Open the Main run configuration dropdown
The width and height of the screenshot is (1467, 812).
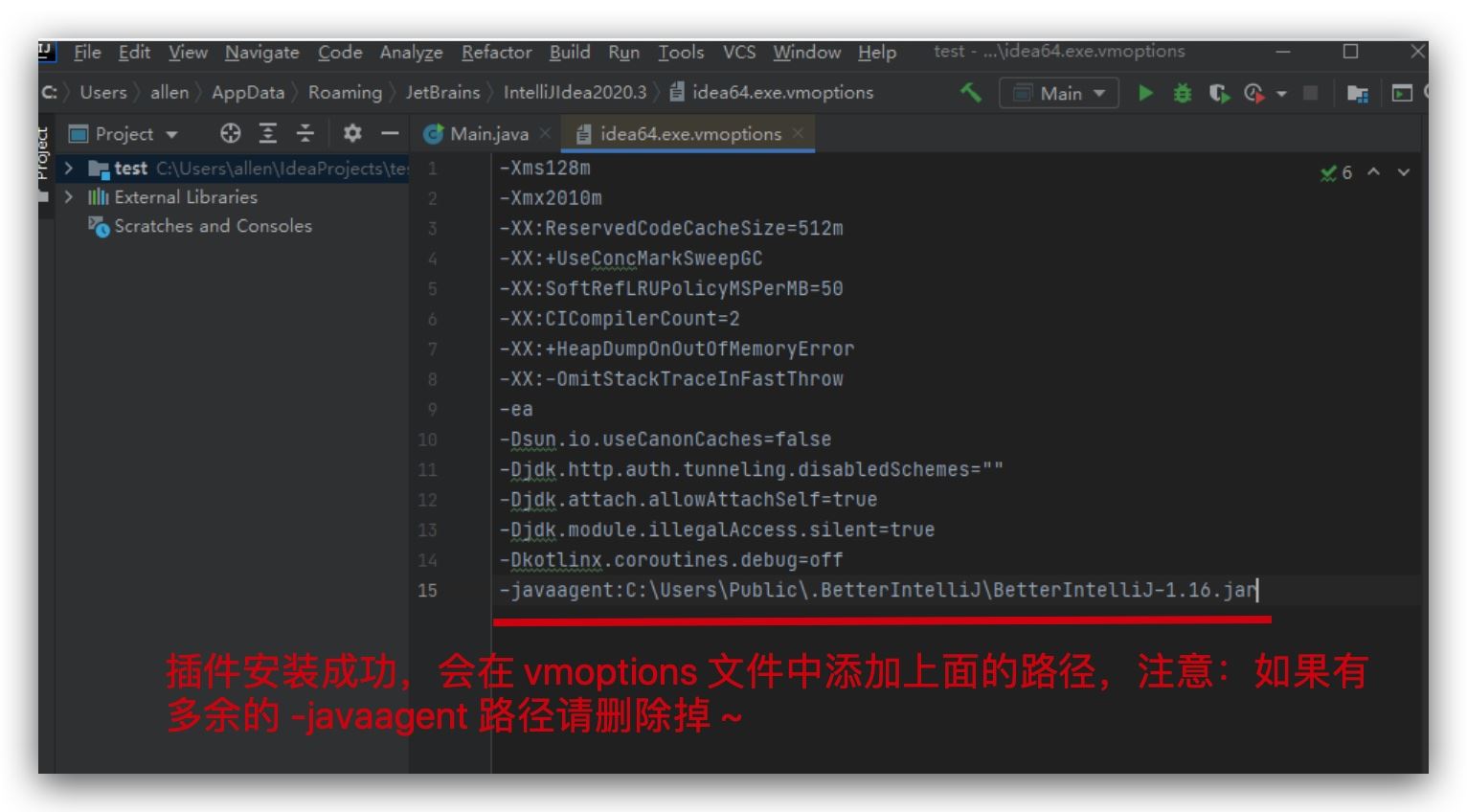click(1059, 93)
